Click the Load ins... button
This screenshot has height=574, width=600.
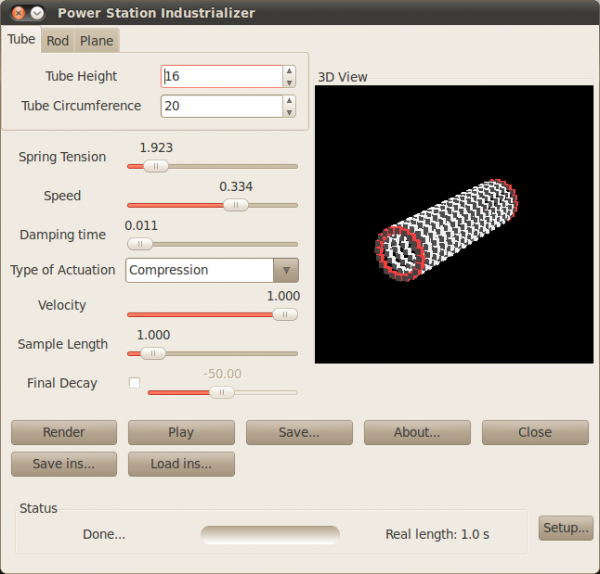(x=181, y=464)
